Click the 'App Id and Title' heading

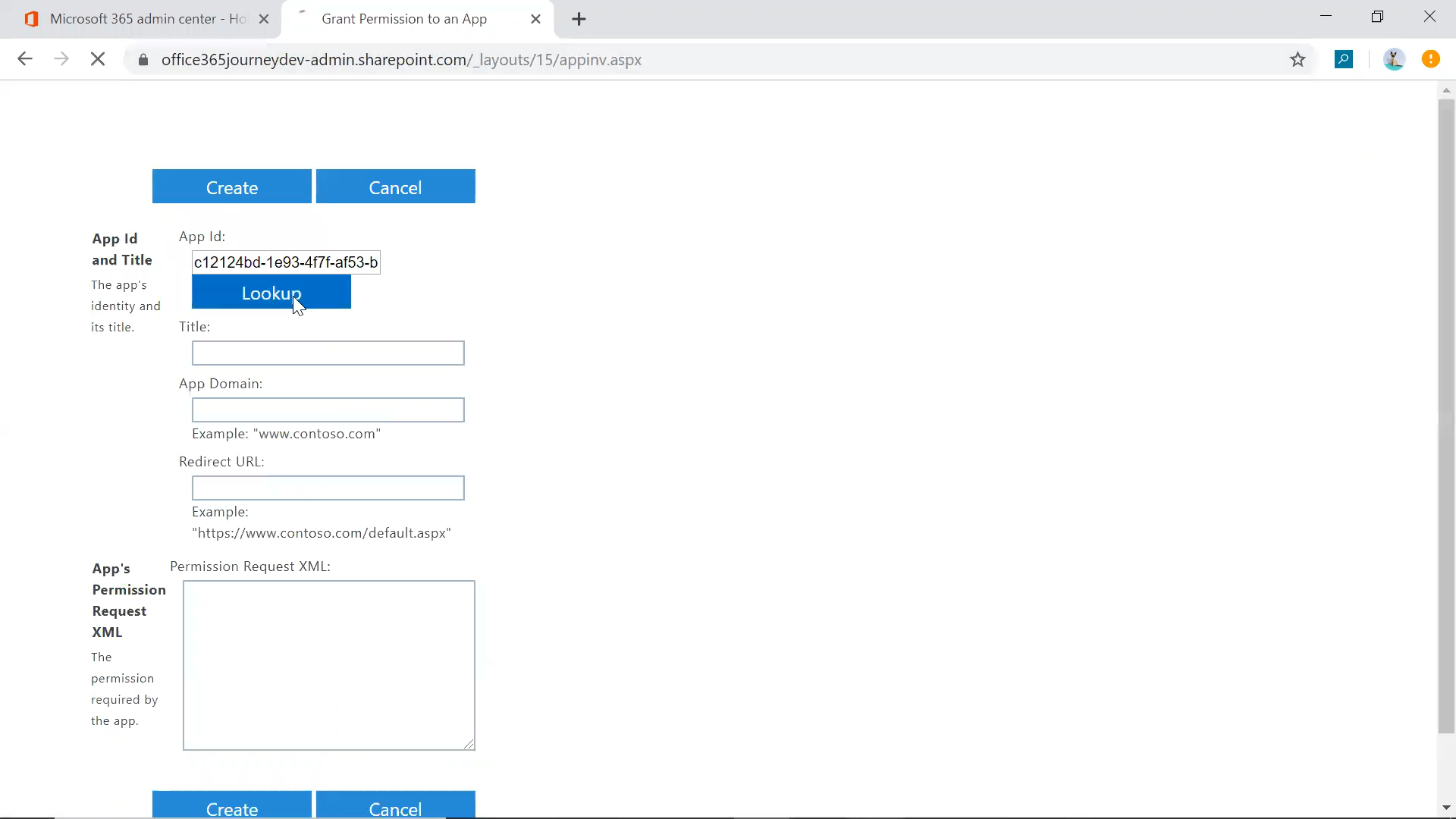[x=122, y=249]
